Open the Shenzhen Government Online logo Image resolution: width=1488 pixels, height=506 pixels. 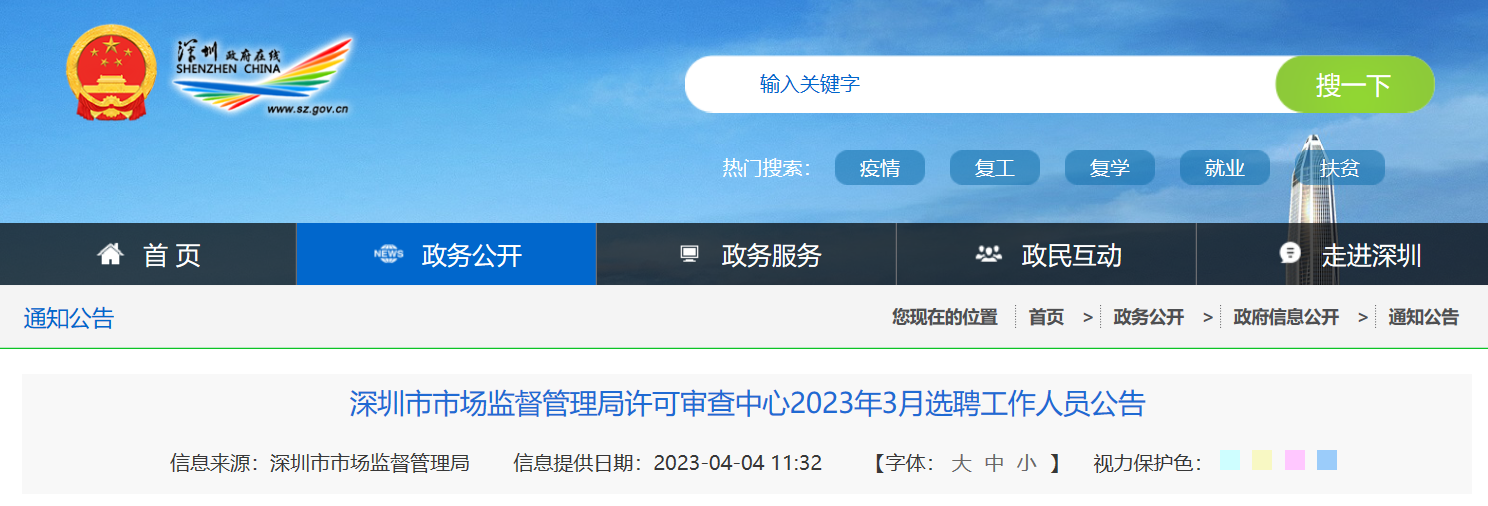click(x=263, y=77)
